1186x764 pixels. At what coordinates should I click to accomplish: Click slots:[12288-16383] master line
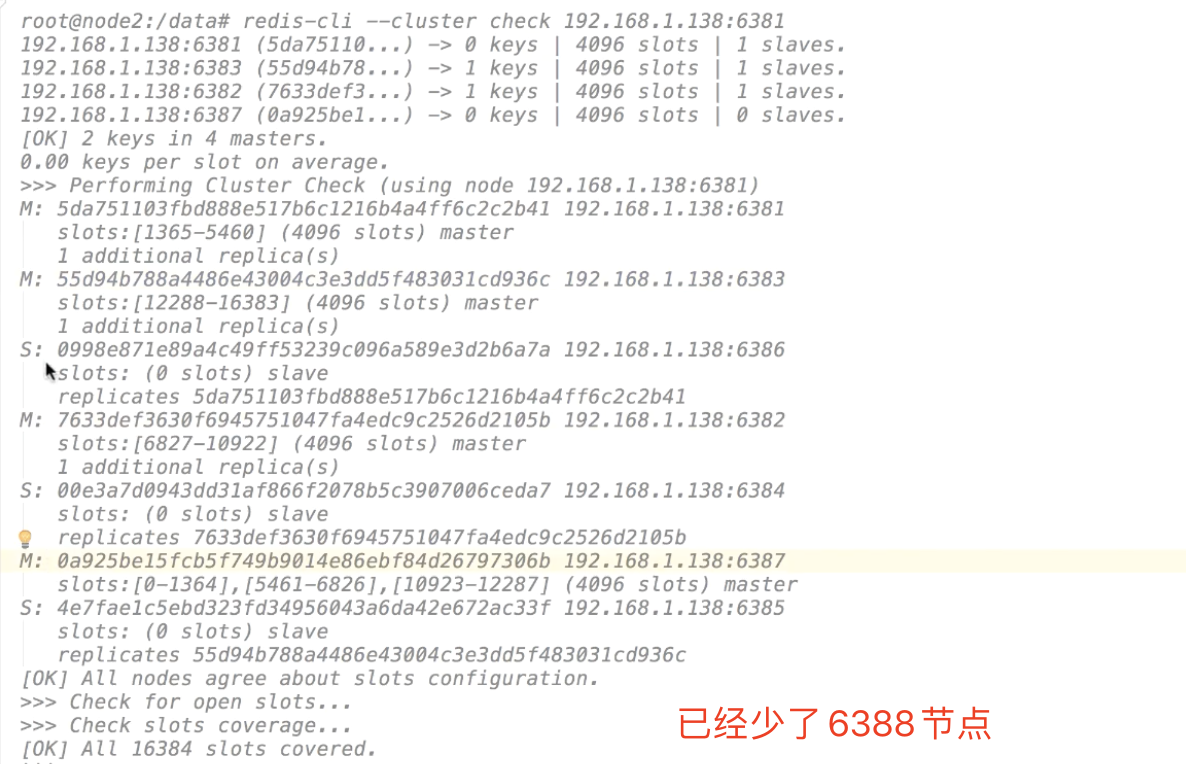tap(298, 303)
